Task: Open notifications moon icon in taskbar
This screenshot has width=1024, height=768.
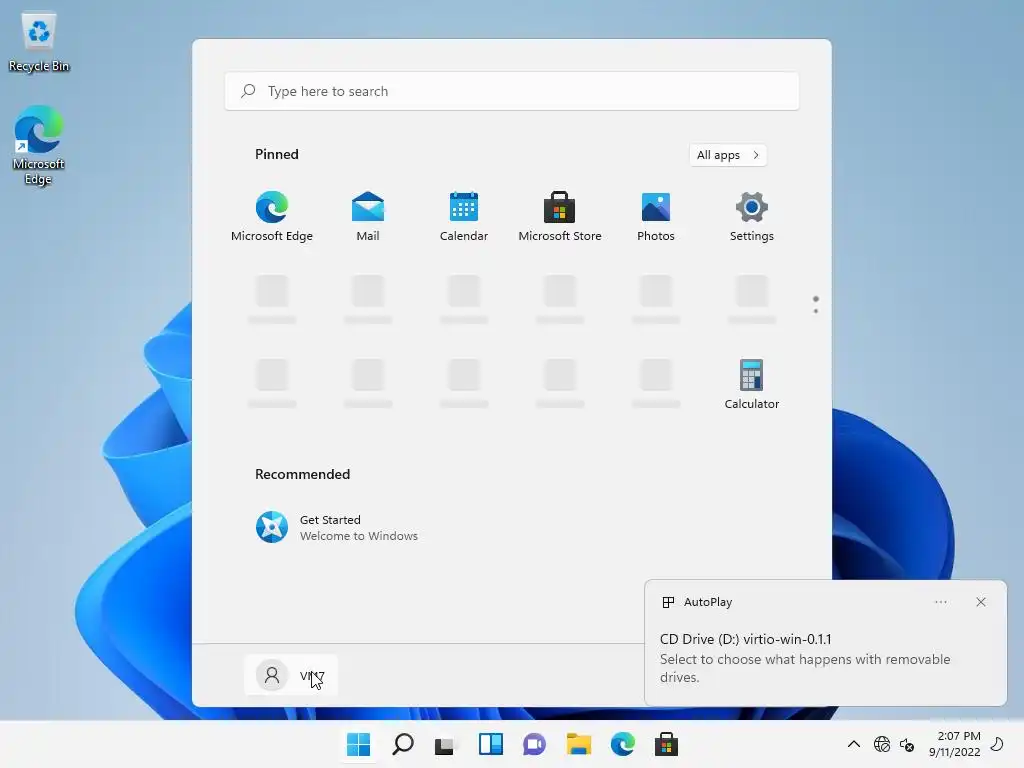Action: pyautogui.click(x=998, y=744)
